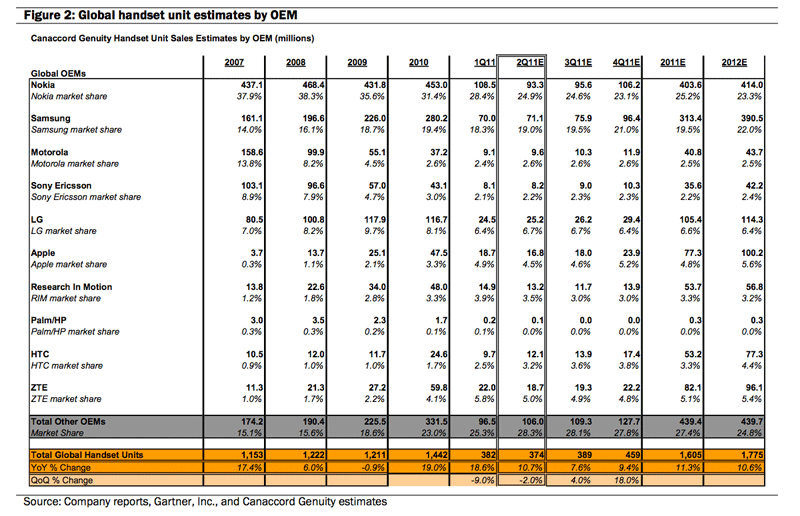
Task: Click the Source citation line
Action: coord(205,502)
